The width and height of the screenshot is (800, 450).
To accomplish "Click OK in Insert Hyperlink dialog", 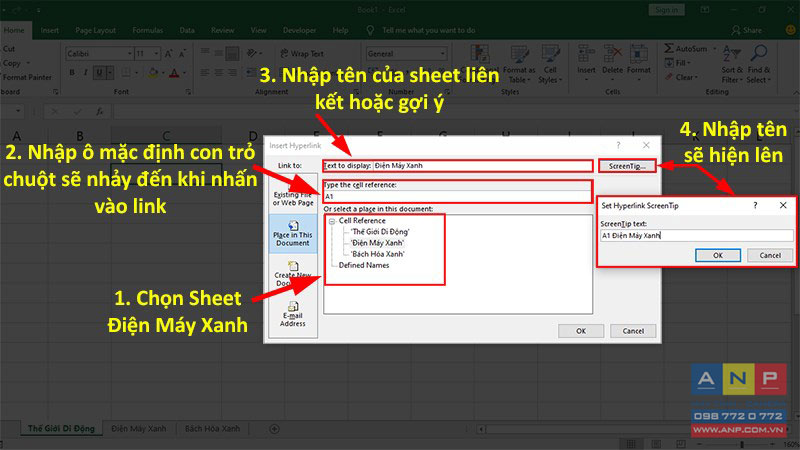I will tap(581, 331).
